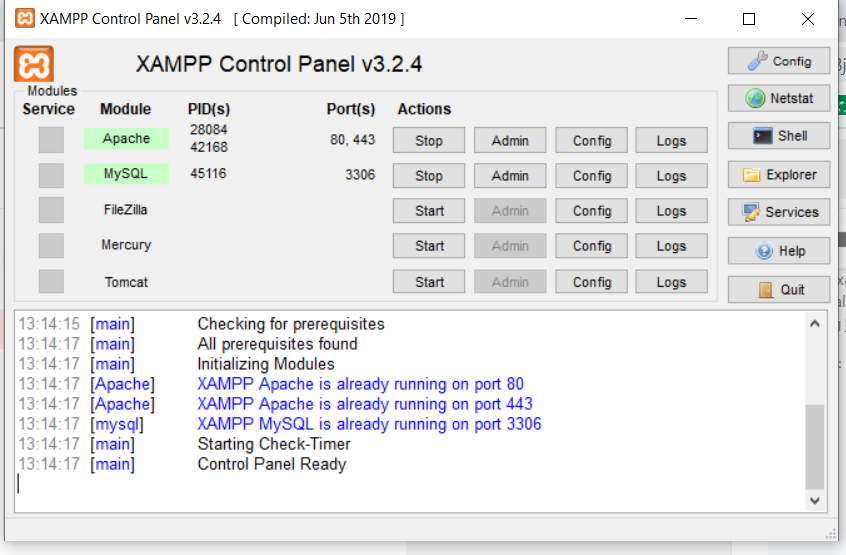The image size is (846, 555).
Task: Click log line 'All prerequisites found'
Action: coord(277,344)
